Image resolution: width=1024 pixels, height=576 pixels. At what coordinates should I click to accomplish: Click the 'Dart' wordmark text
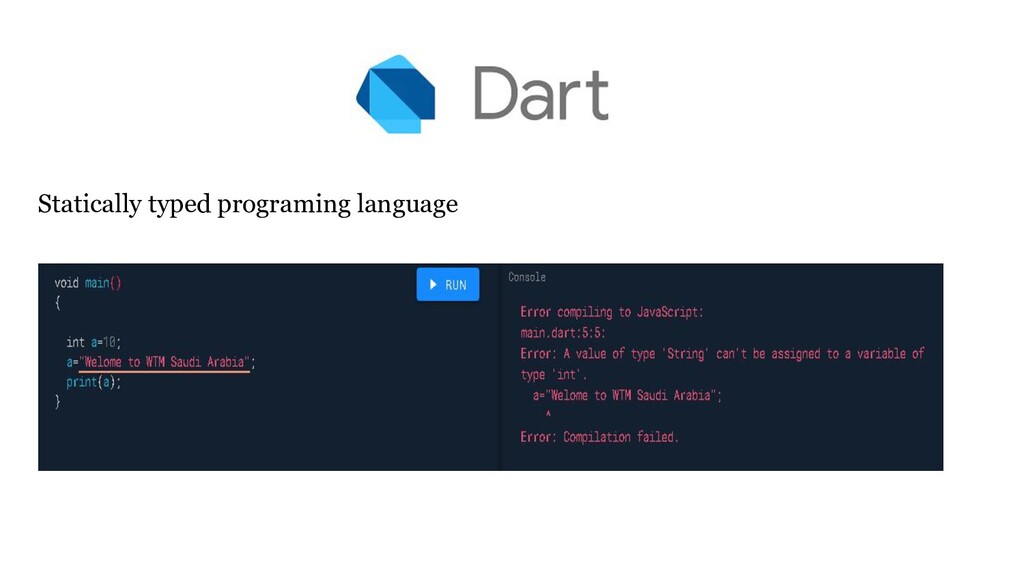pyautogui.click(x=541, y=93)
